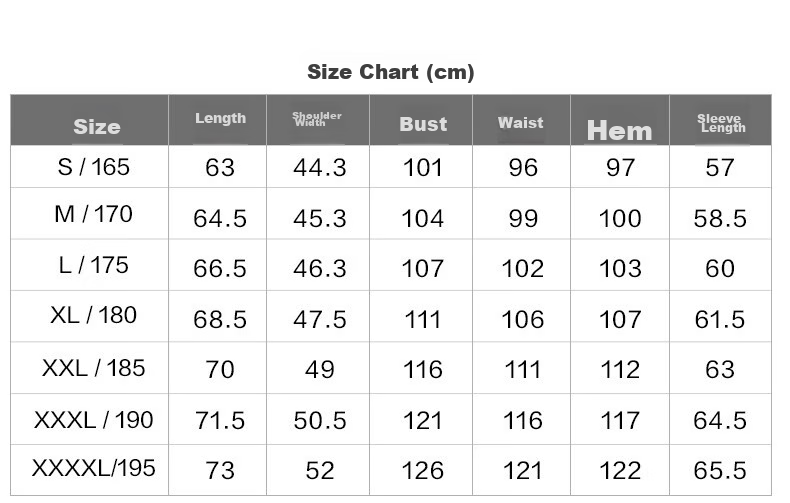The height and width of the screenshot is (503, 790).
Task: Click the Sleeve Length column header
Action: pos(720,123)
